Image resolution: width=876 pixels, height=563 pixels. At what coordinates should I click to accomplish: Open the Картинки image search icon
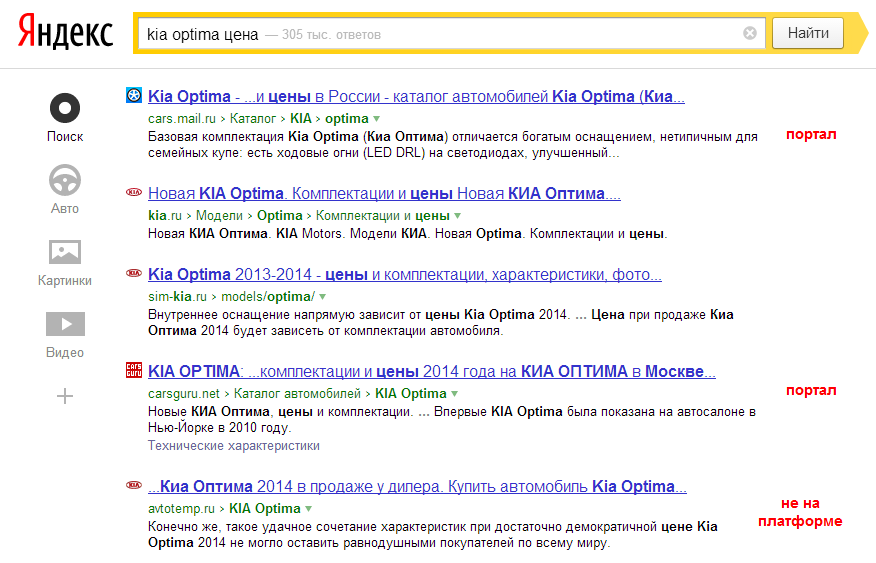coord(65,252)
